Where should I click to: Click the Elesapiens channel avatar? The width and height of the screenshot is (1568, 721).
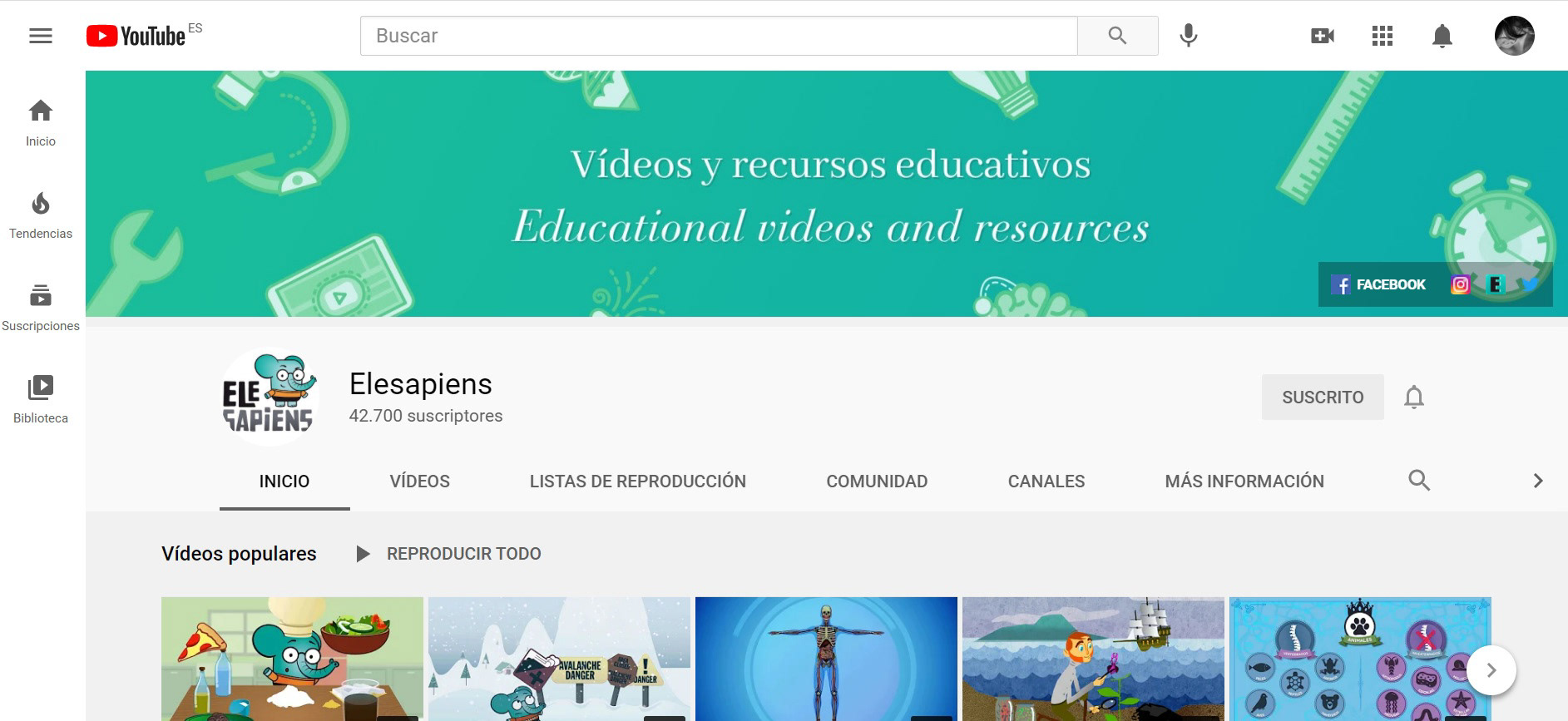pyautogui.click(x=268, y=397)
